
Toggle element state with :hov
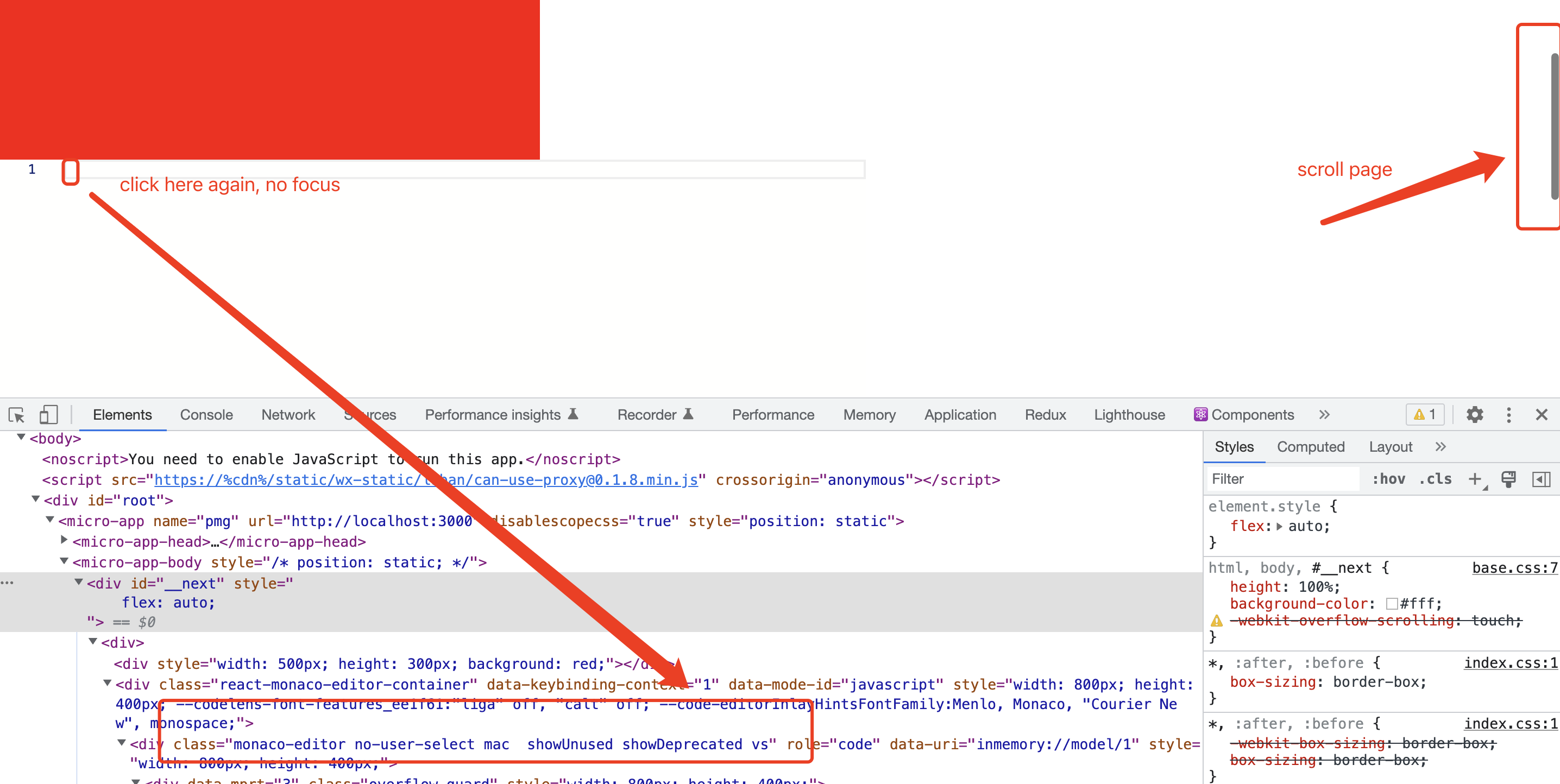[1389, 478]
